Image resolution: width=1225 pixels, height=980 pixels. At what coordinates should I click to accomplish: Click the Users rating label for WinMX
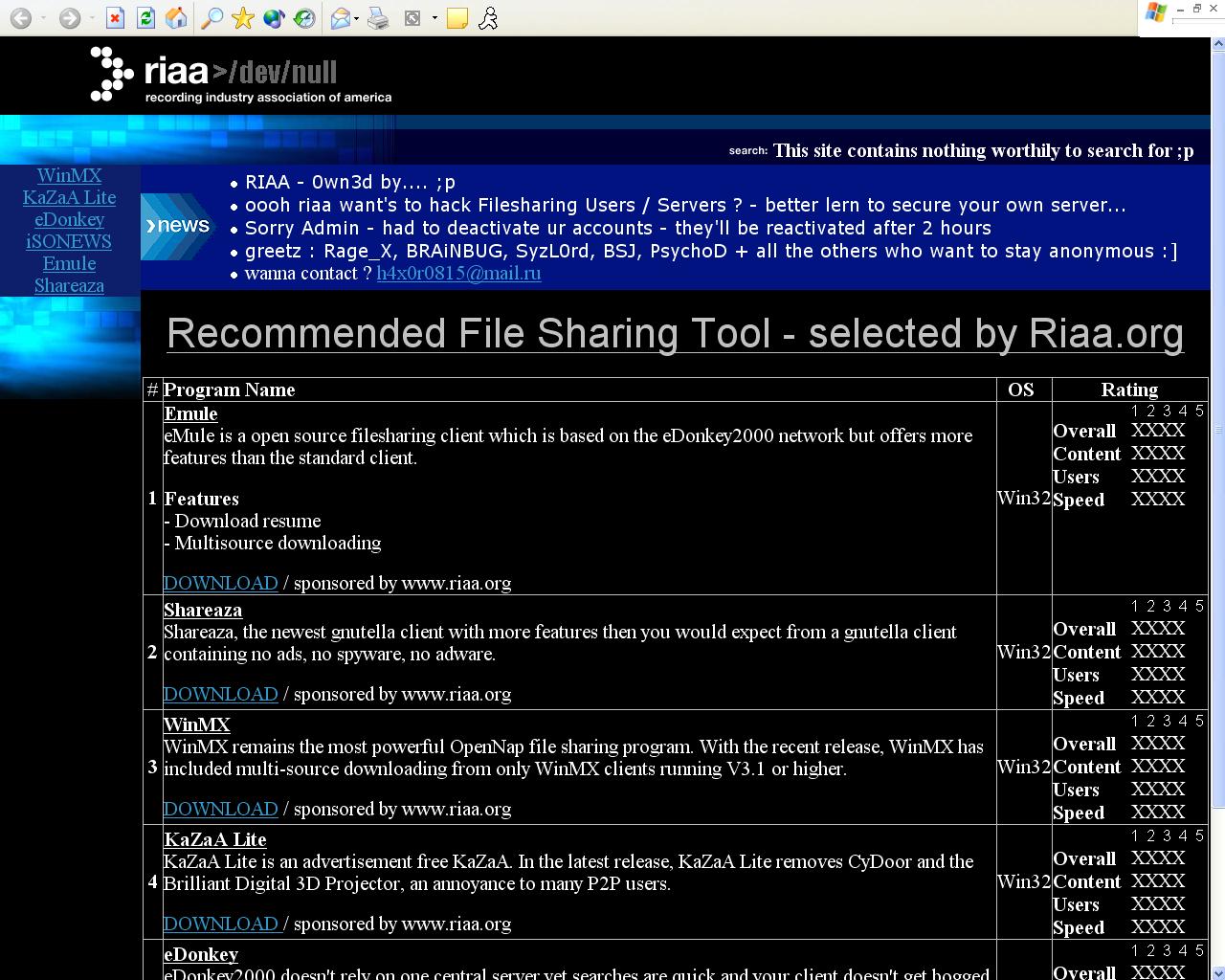pyautogui.click(x=1076, y=790)
